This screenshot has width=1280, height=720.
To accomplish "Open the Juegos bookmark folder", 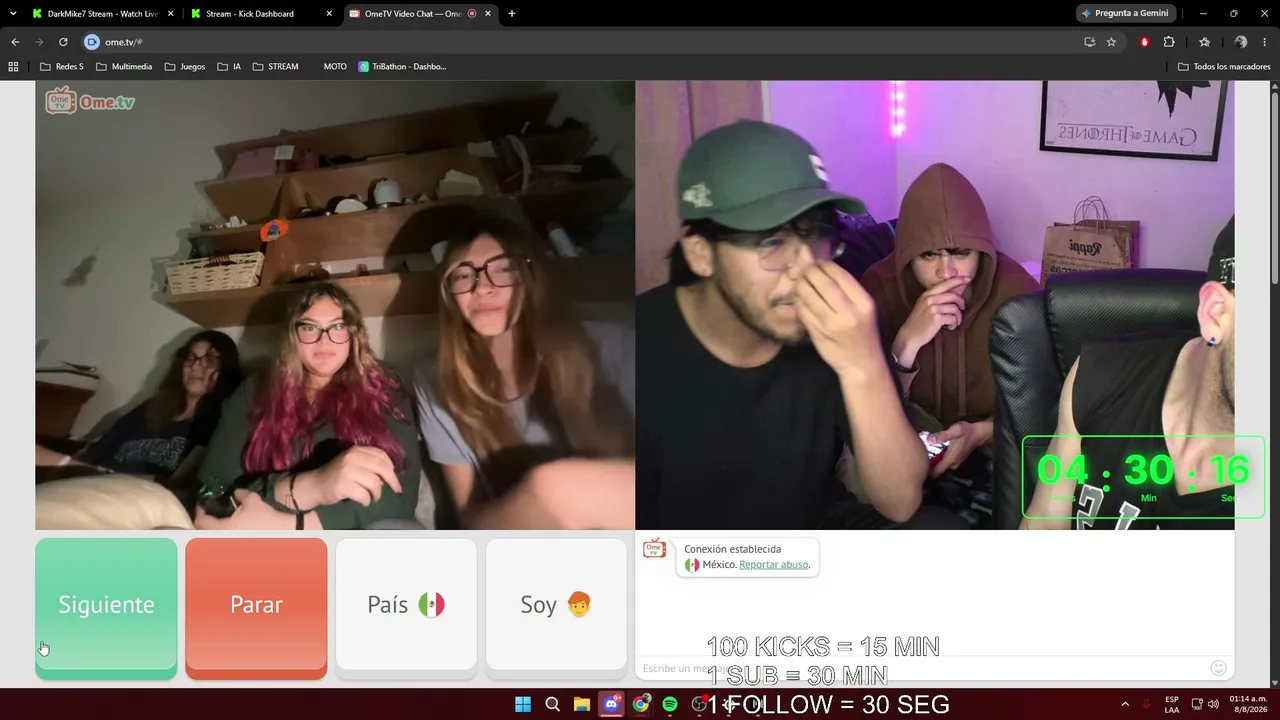I will 185,67.
